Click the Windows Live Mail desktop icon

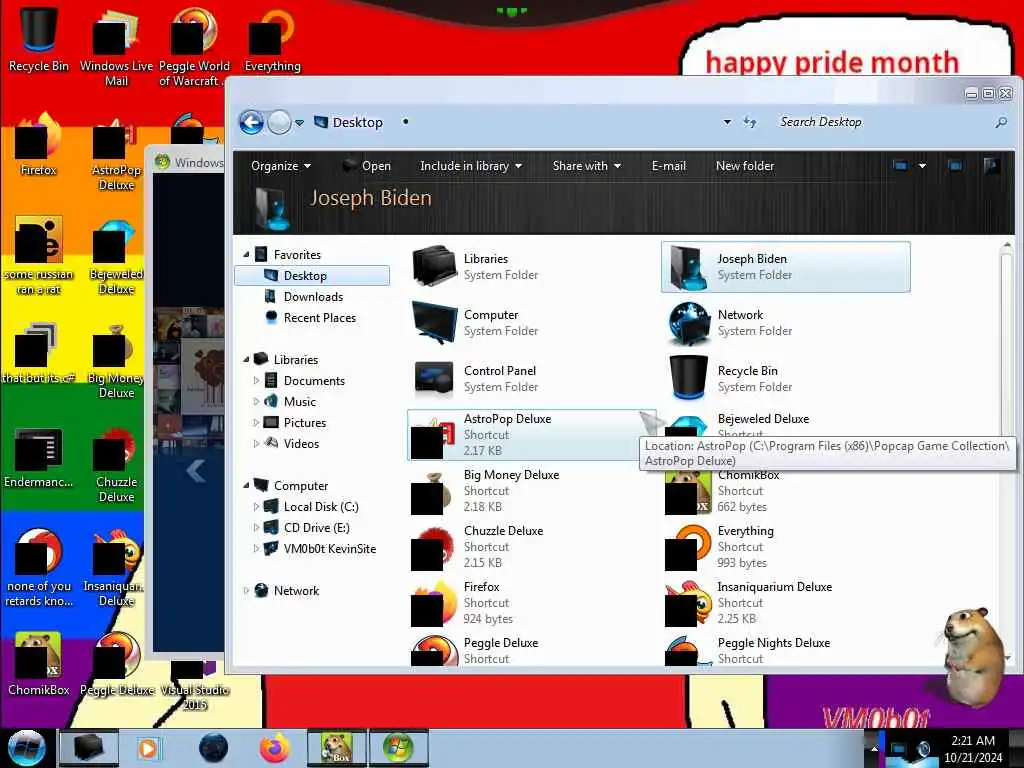point(116,46)
